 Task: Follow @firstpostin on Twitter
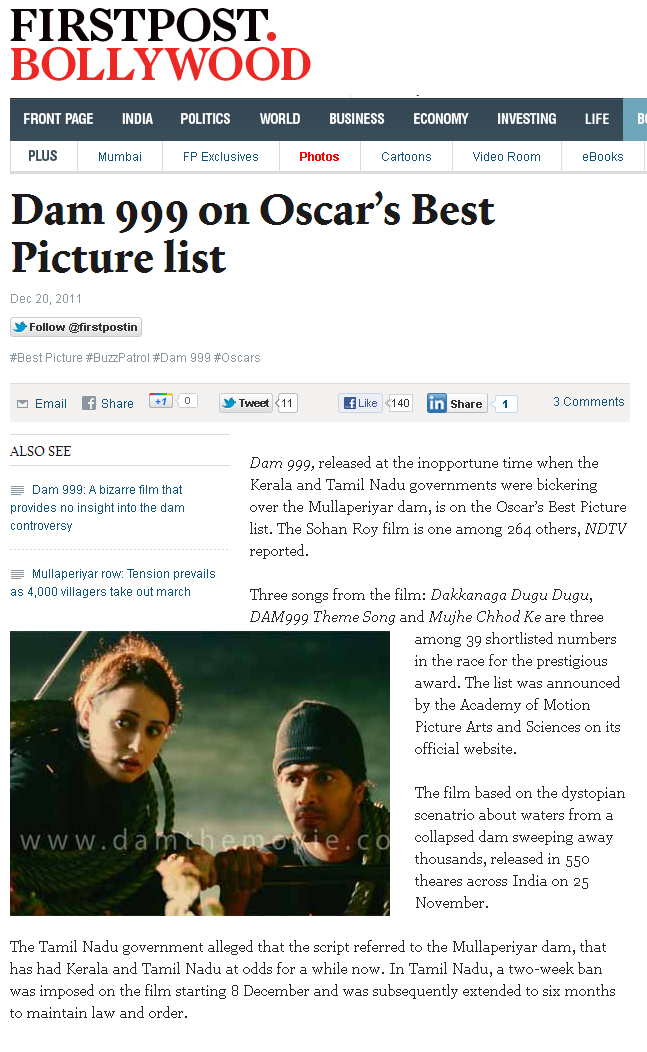pos(76,327)
